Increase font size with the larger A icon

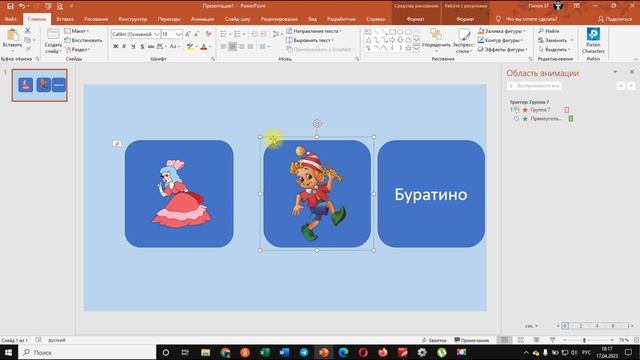click(188, 34)
